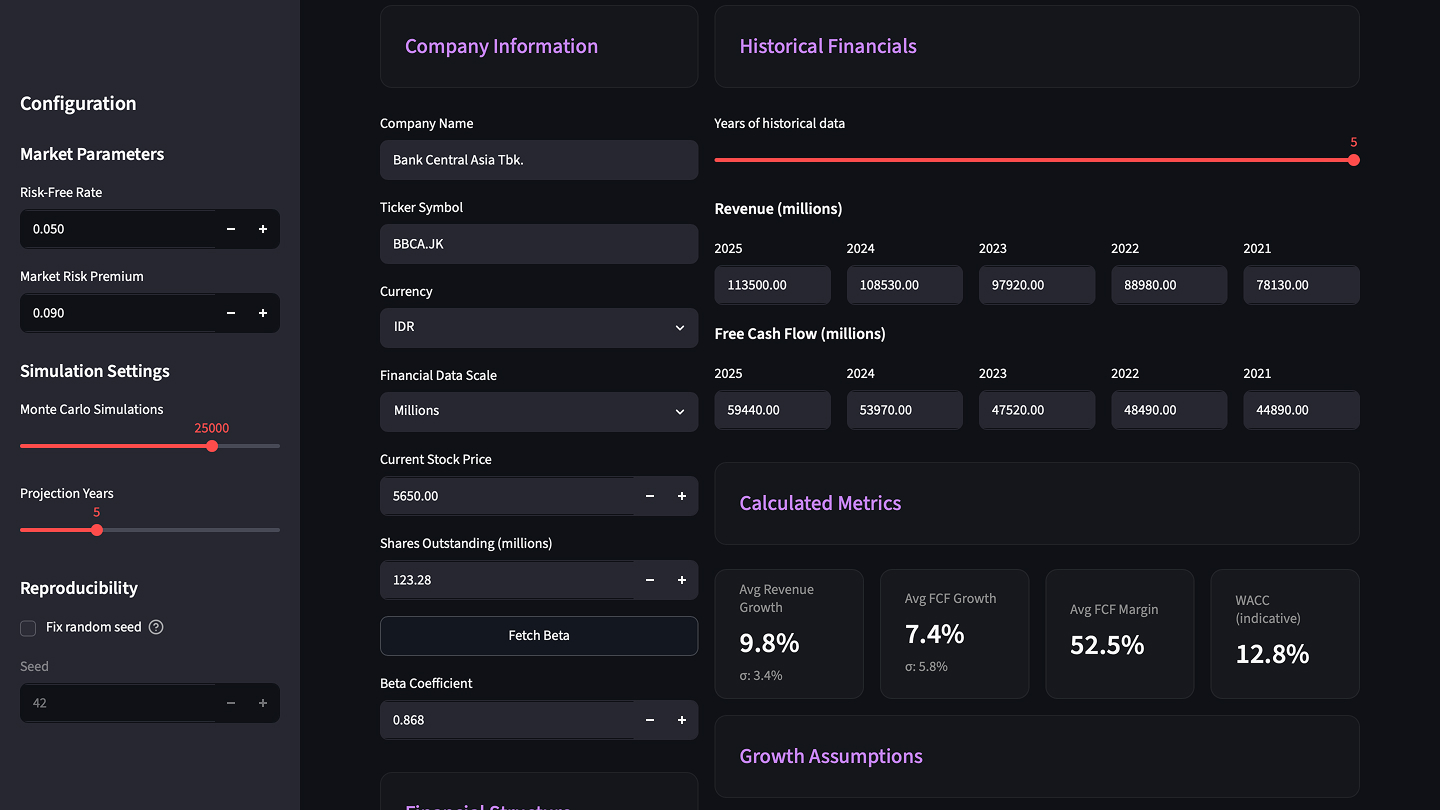Viewport: 1440px width, 810px height.
Task: Click the Market Risk Premium value field
Action: click(x=117, y=313)
